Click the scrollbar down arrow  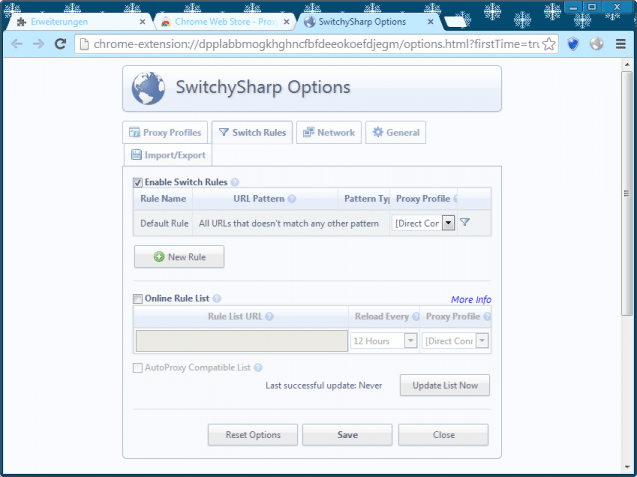click(627, 468)
